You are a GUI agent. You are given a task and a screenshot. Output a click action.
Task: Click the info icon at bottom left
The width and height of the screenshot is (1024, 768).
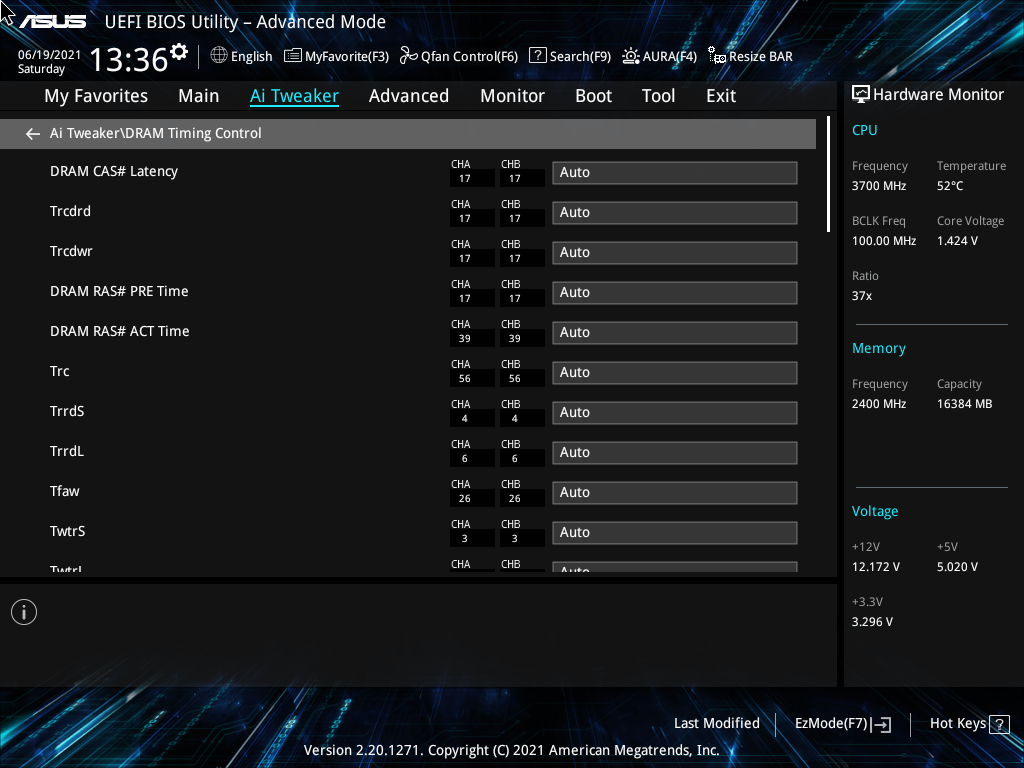23,611
